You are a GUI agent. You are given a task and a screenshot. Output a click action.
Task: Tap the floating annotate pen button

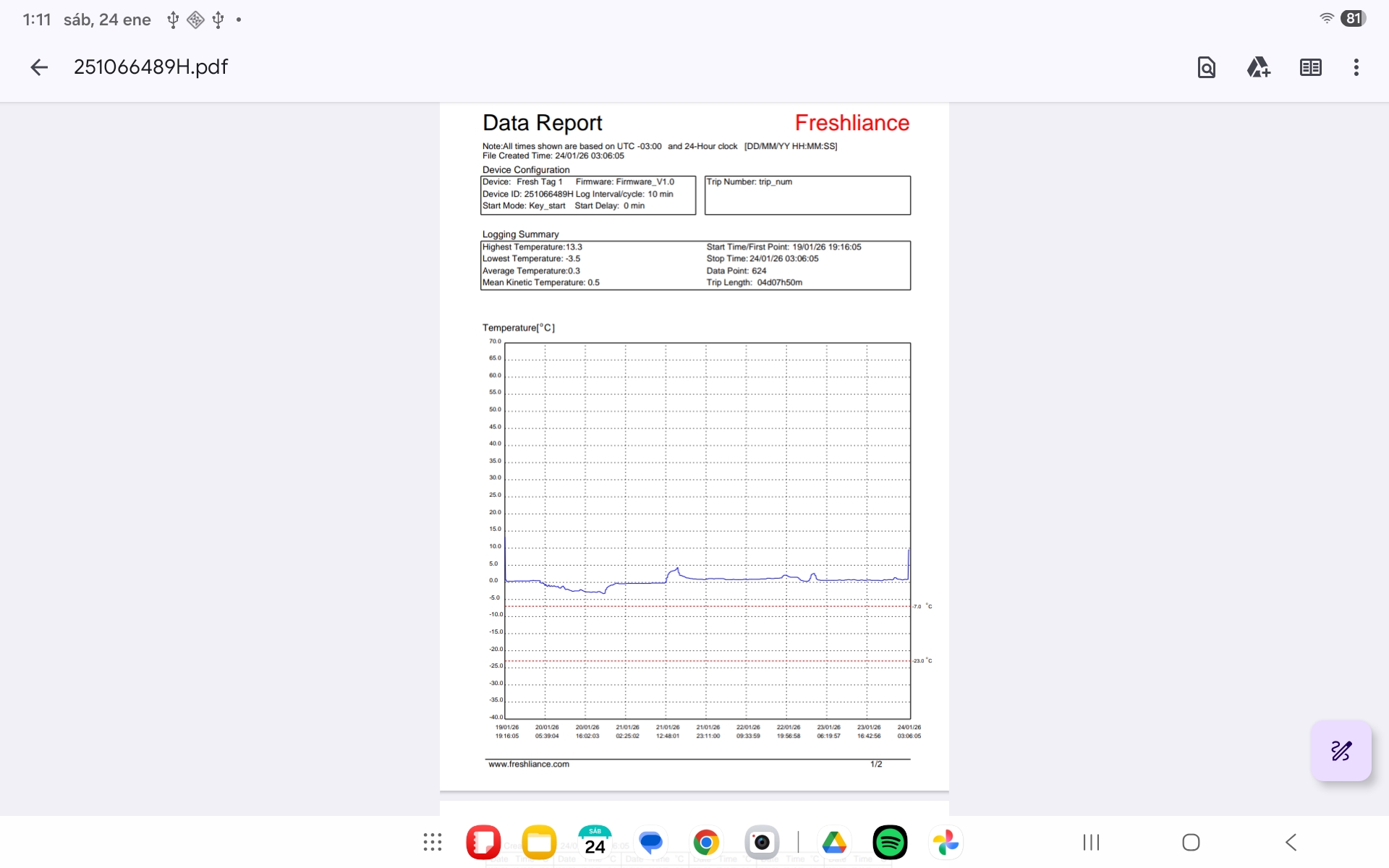point(1341,750)
